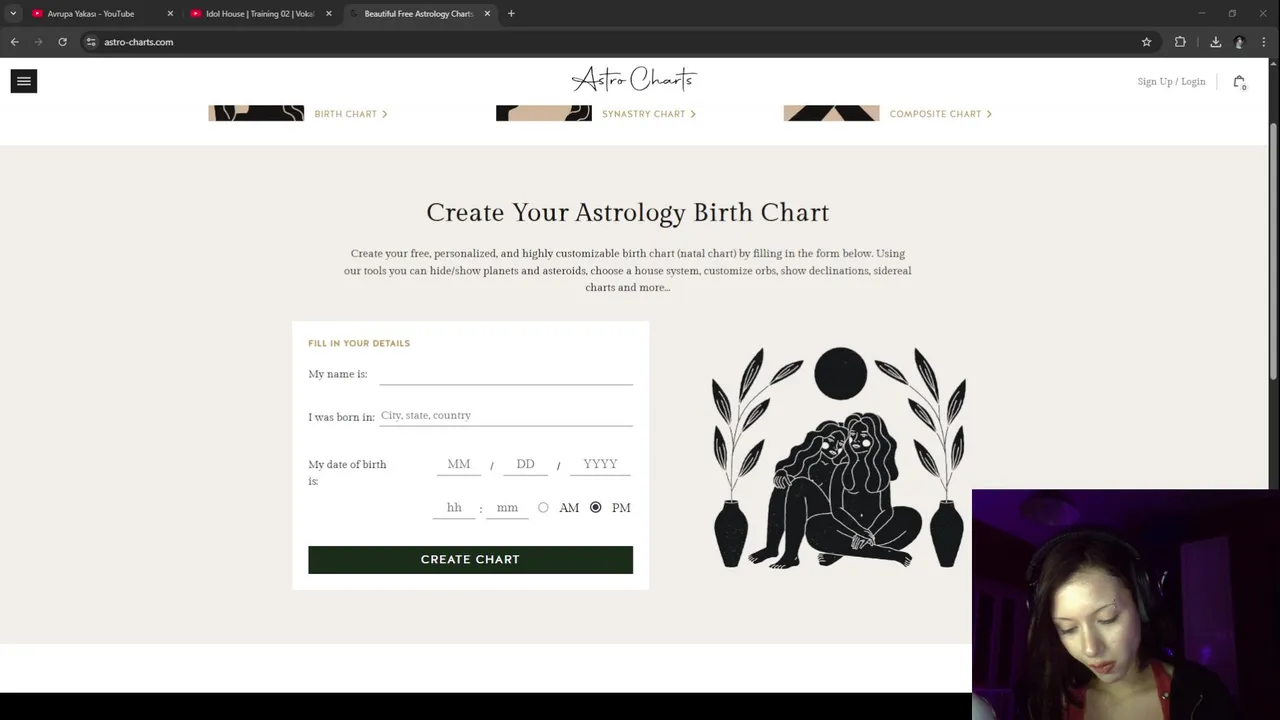Open the shopping cart icon
The height and width of the screenshot is (720, 1280).
[x=1239, y=82]
